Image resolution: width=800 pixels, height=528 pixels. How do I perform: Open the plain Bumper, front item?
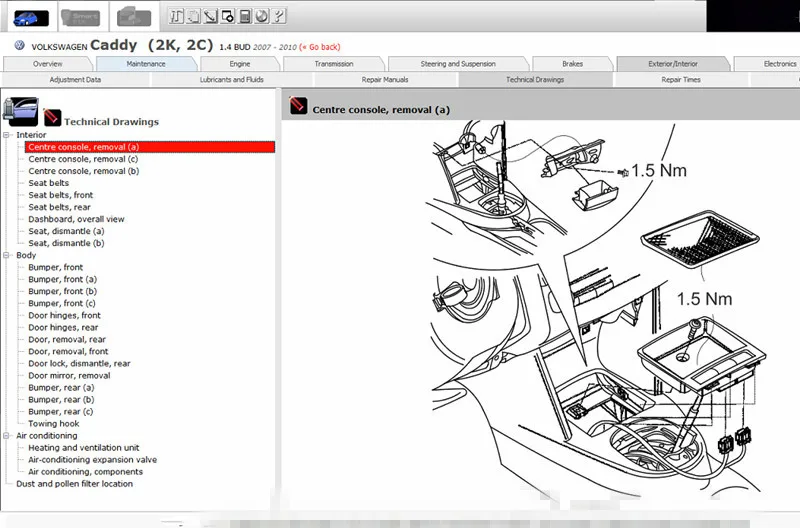click(56, 267)
